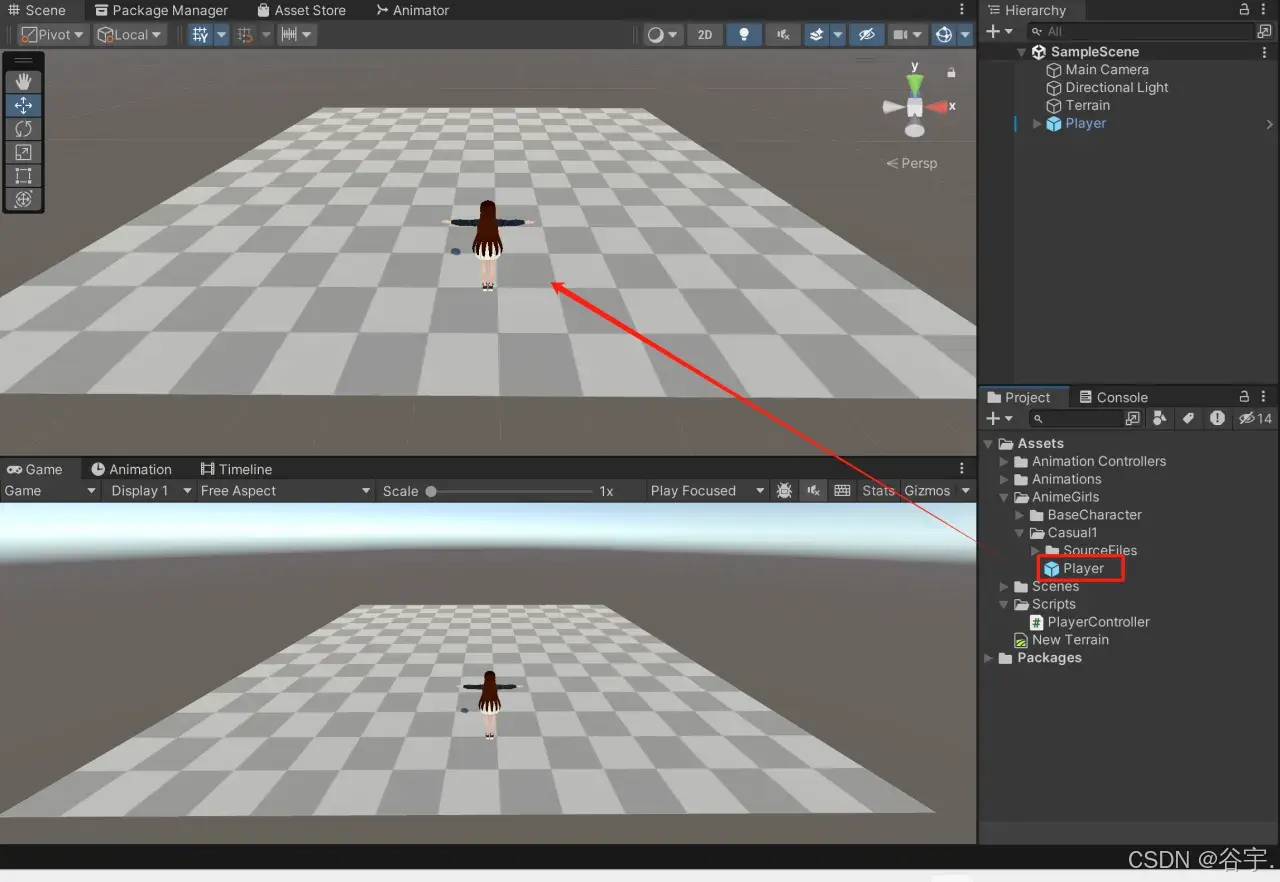Switch to the Animation tab
This screenshot has width=1280, height=882.
point(131,469)
